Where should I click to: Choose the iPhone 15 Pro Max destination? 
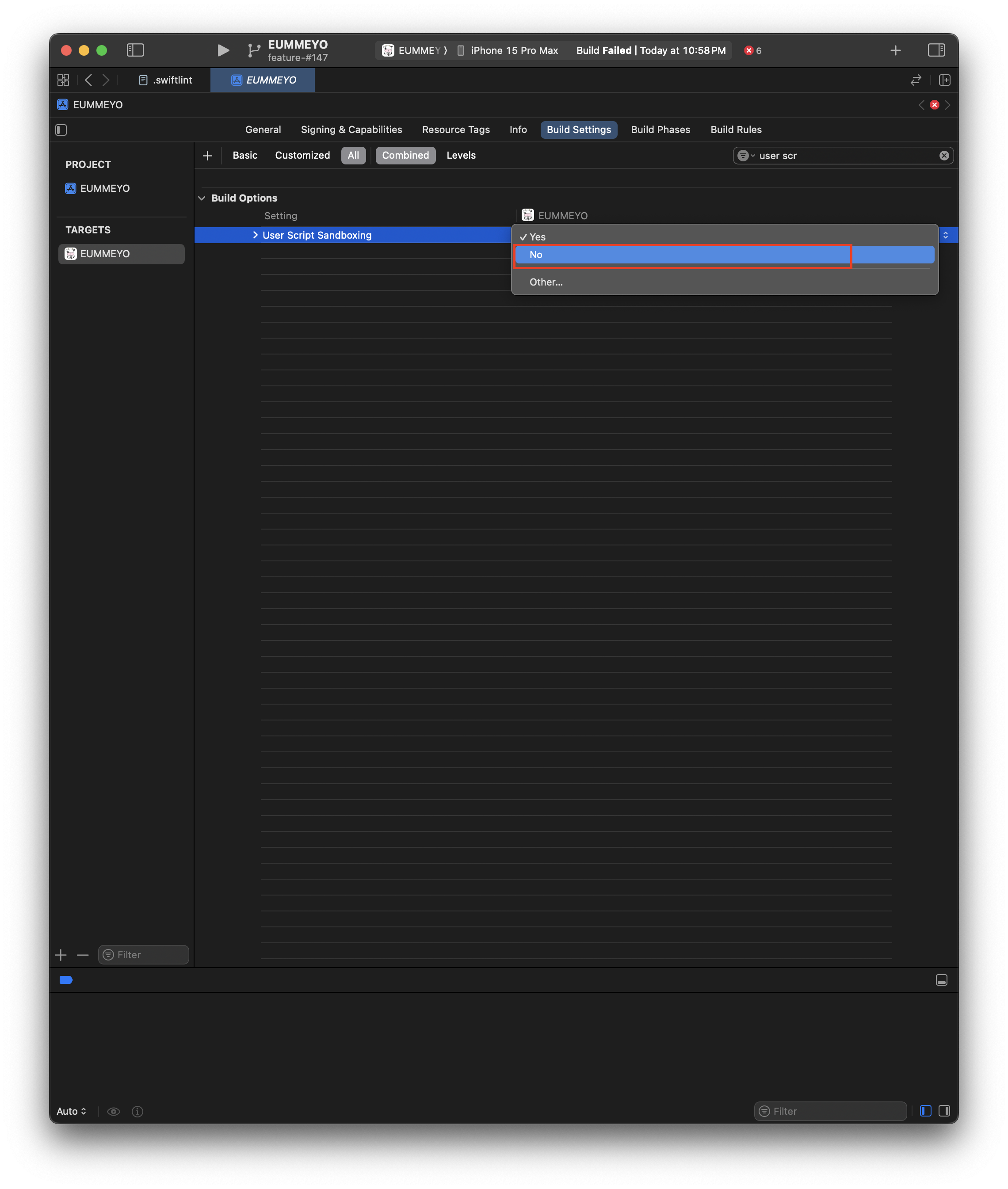point(508,50)
